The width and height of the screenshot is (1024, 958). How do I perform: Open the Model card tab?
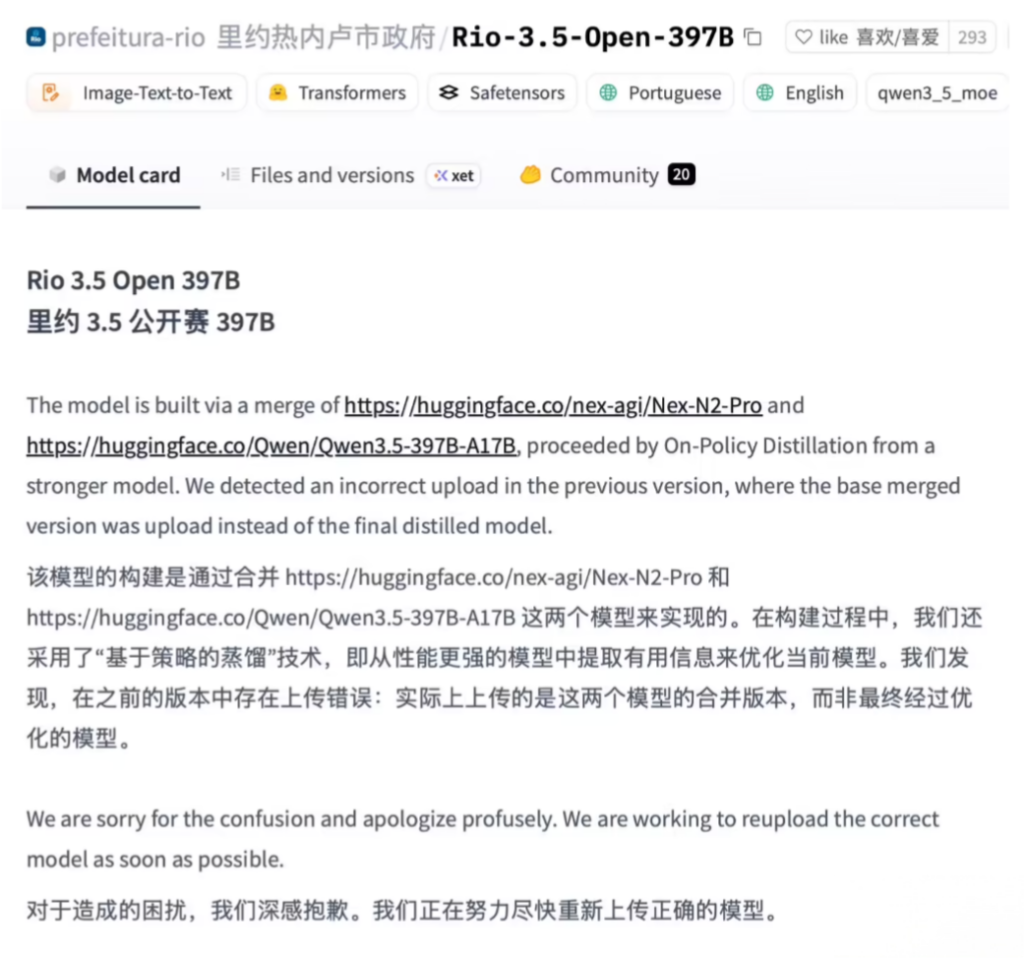tap(114, 175)
